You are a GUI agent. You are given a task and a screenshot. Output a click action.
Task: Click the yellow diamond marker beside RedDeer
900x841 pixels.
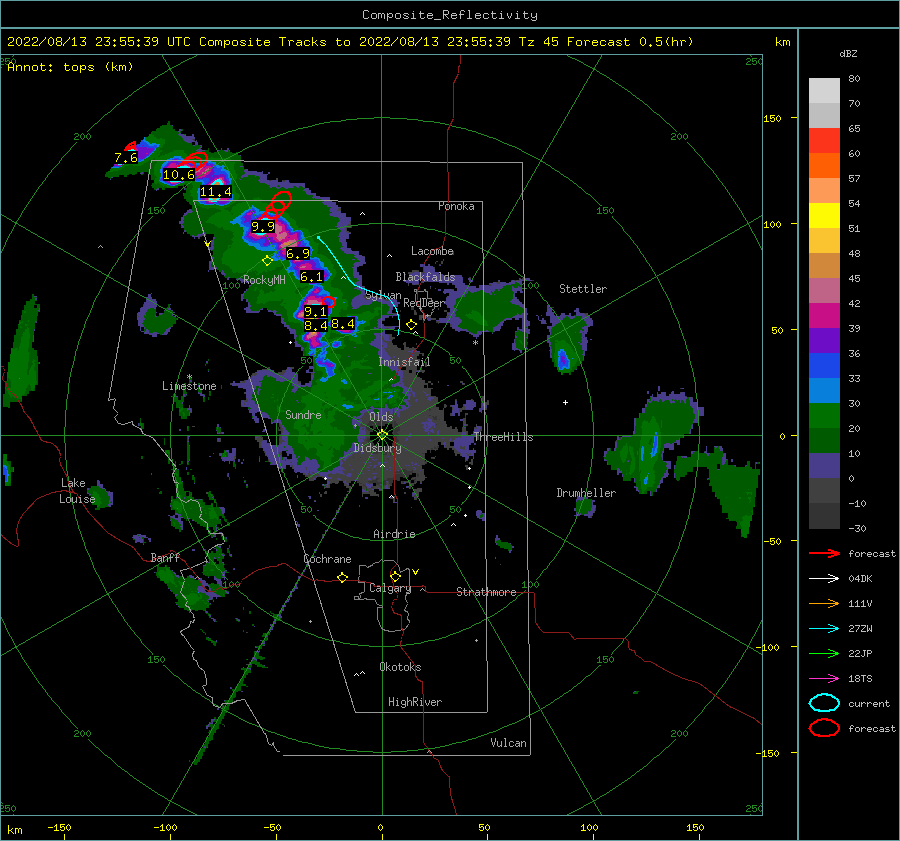coord(411,325)
